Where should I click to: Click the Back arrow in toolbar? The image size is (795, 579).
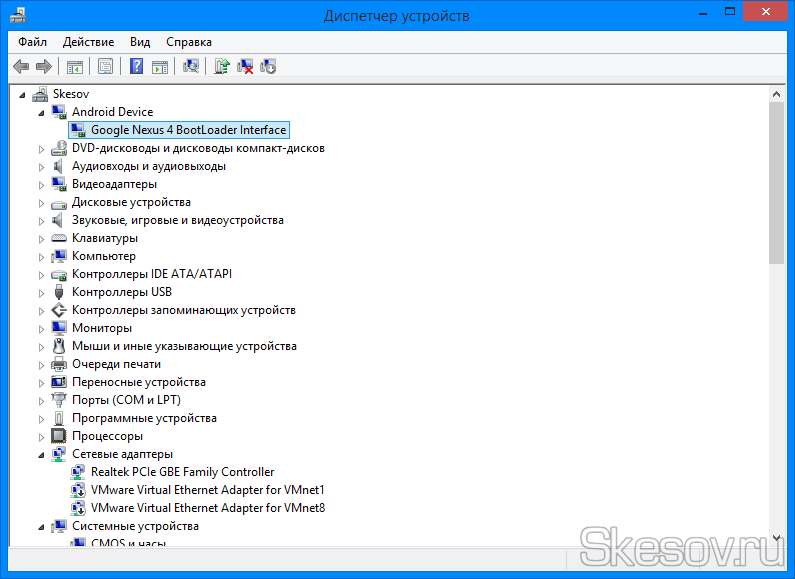pyautogui.click(x=21, y=67)
